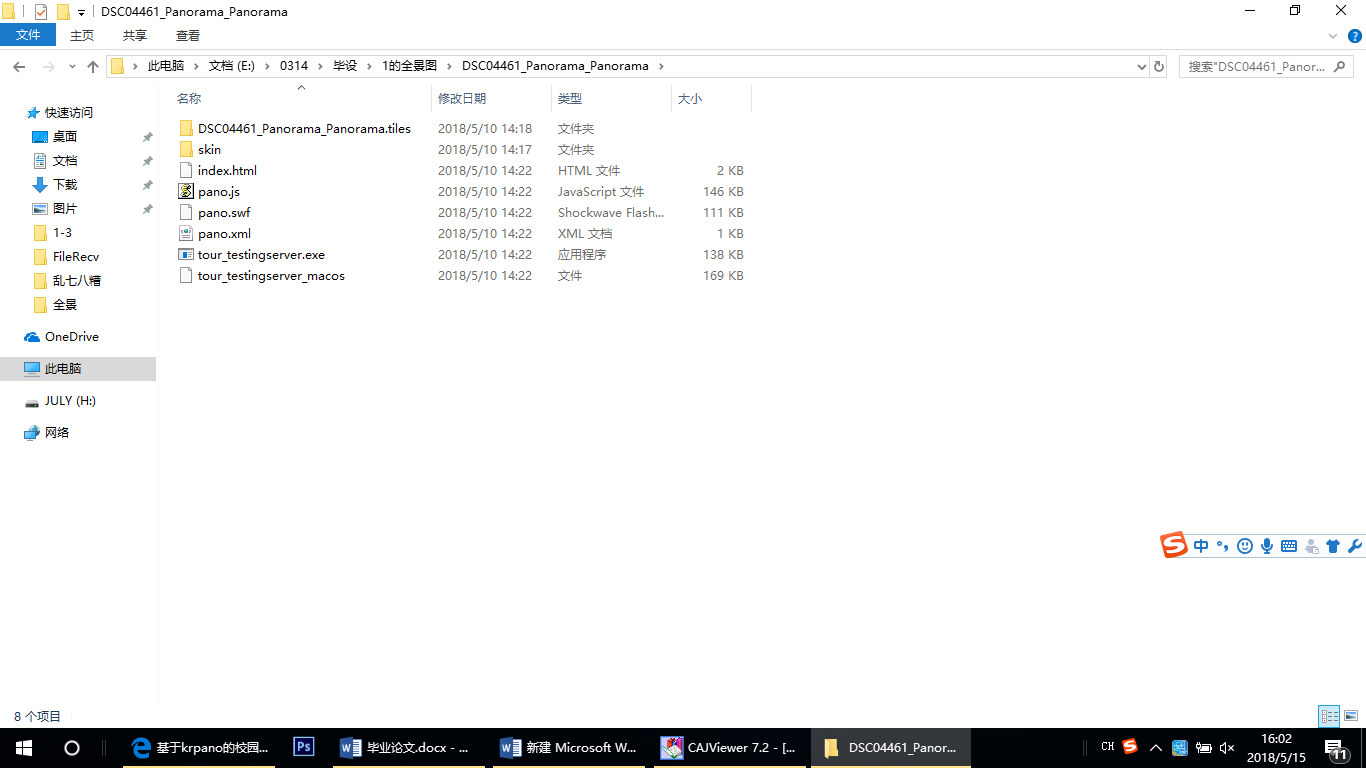Viewport: 1366px width, 768px height.
Task: Select the index.html file icon
Action: coord(185,171)
